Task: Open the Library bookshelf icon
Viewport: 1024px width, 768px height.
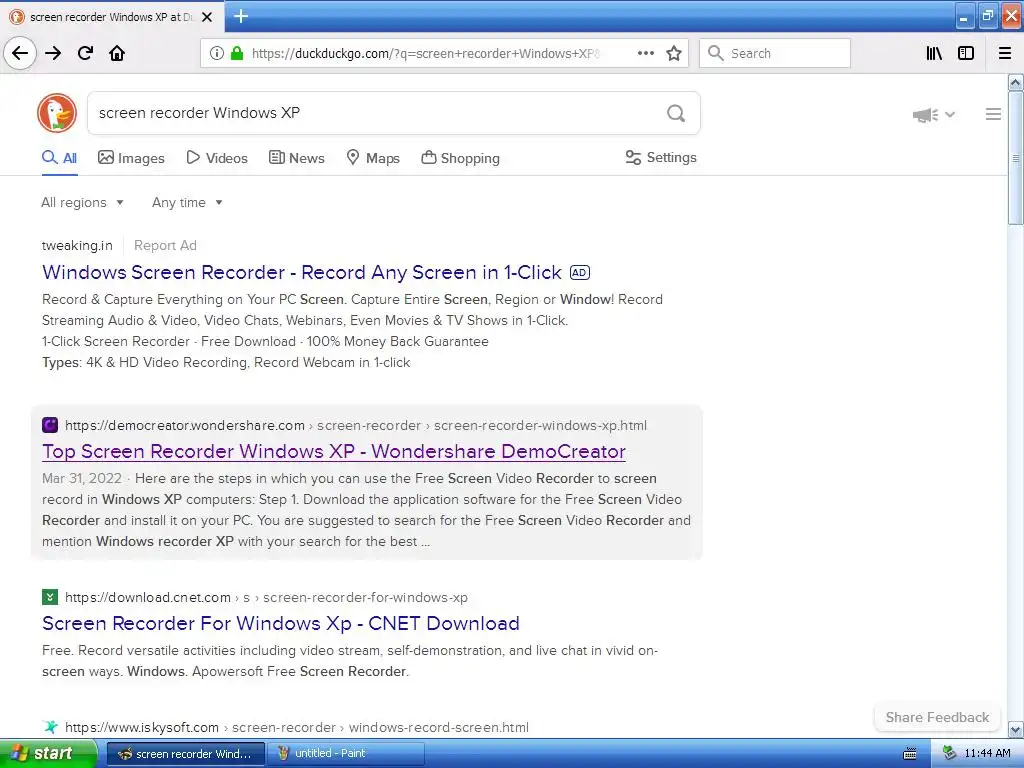Action: click(x=935, y=53)
